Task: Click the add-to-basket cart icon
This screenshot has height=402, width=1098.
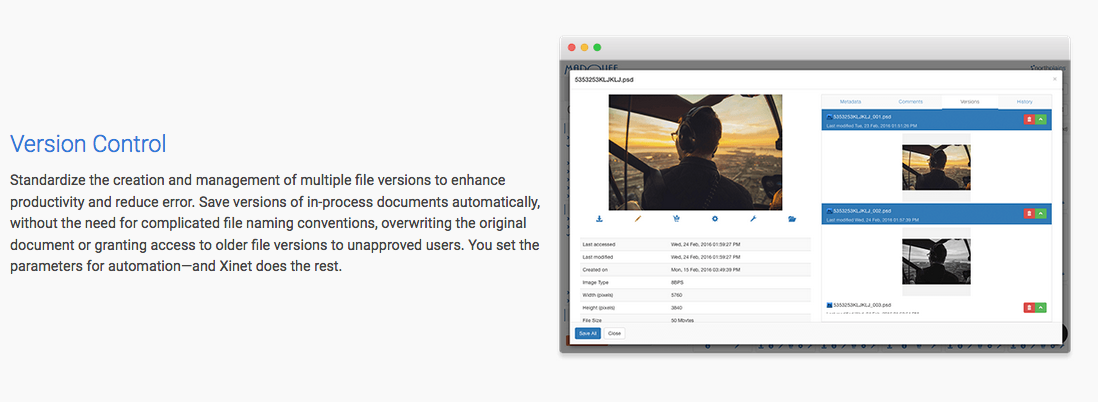Action: pyautogui.click(x=676, y=218)
